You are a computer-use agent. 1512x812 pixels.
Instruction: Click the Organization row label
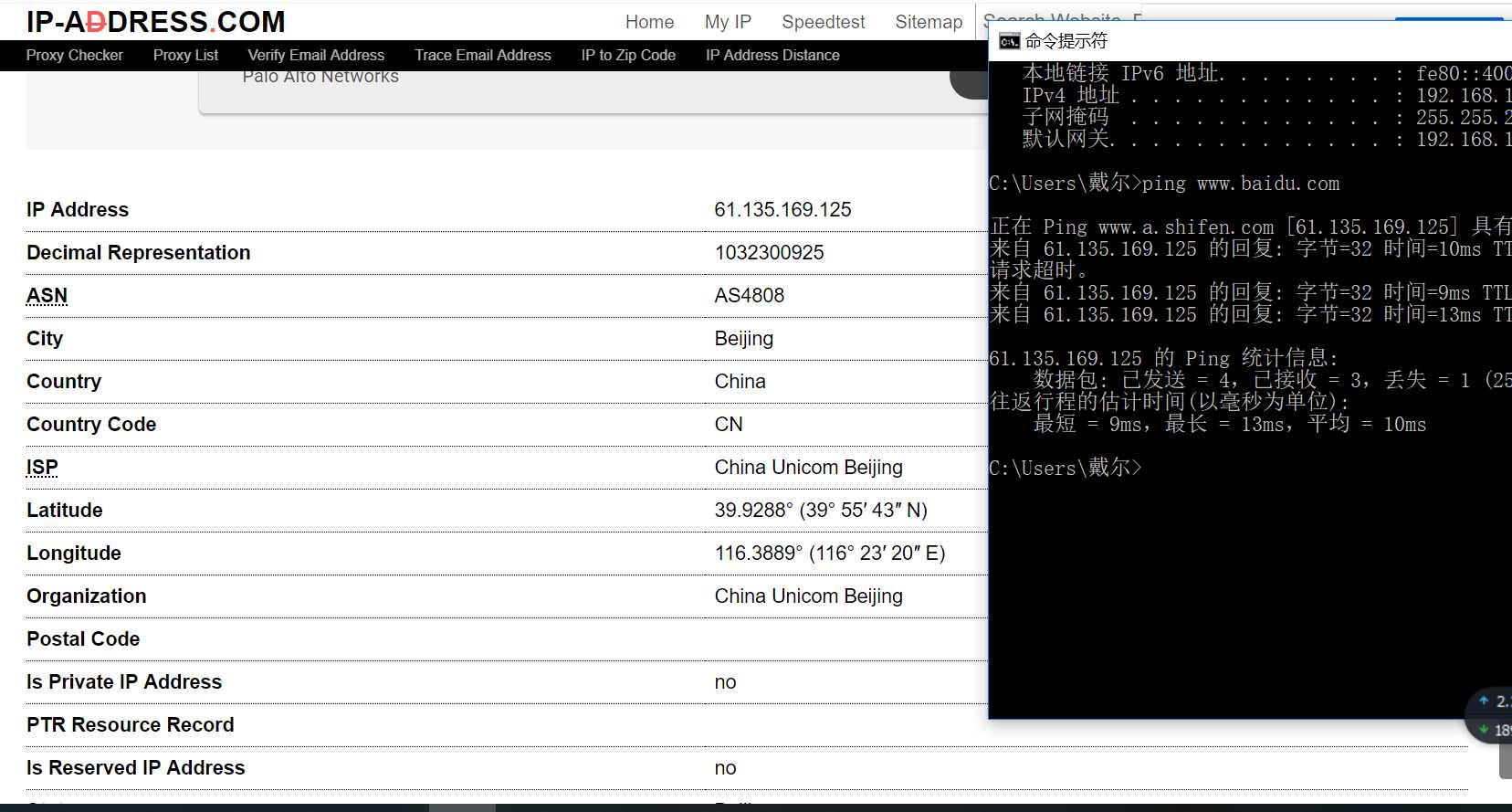pos(87,596)
